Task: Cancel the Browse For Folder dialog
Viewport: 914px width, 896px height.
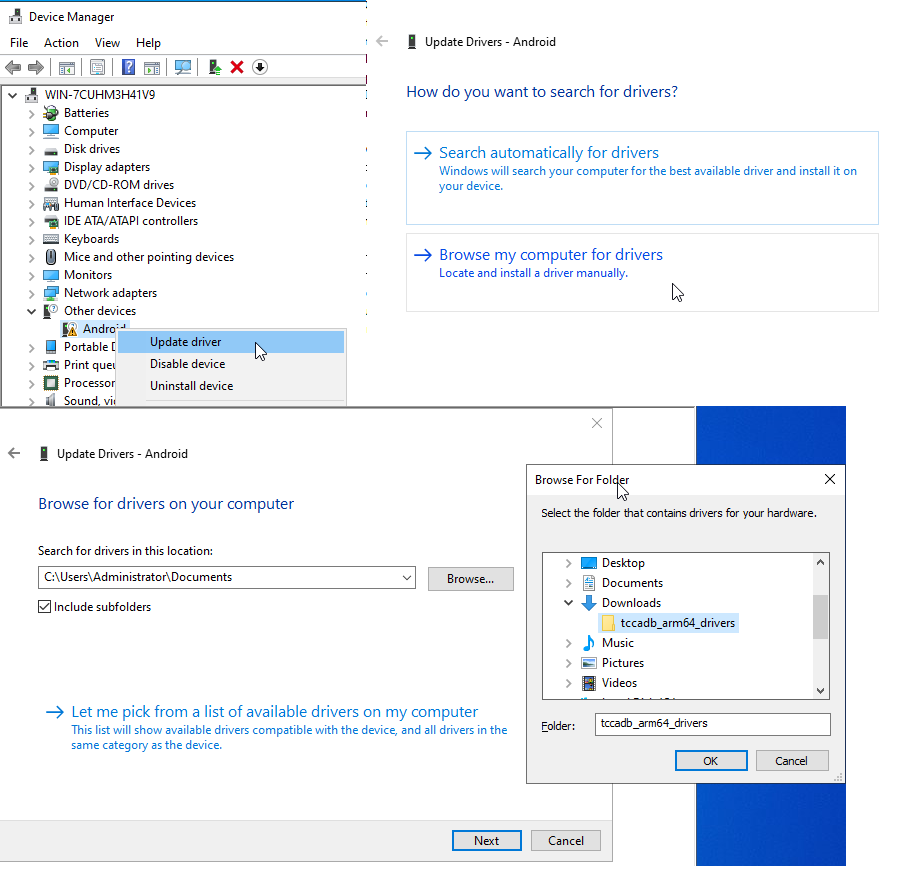Action: [x=792, y=761]
